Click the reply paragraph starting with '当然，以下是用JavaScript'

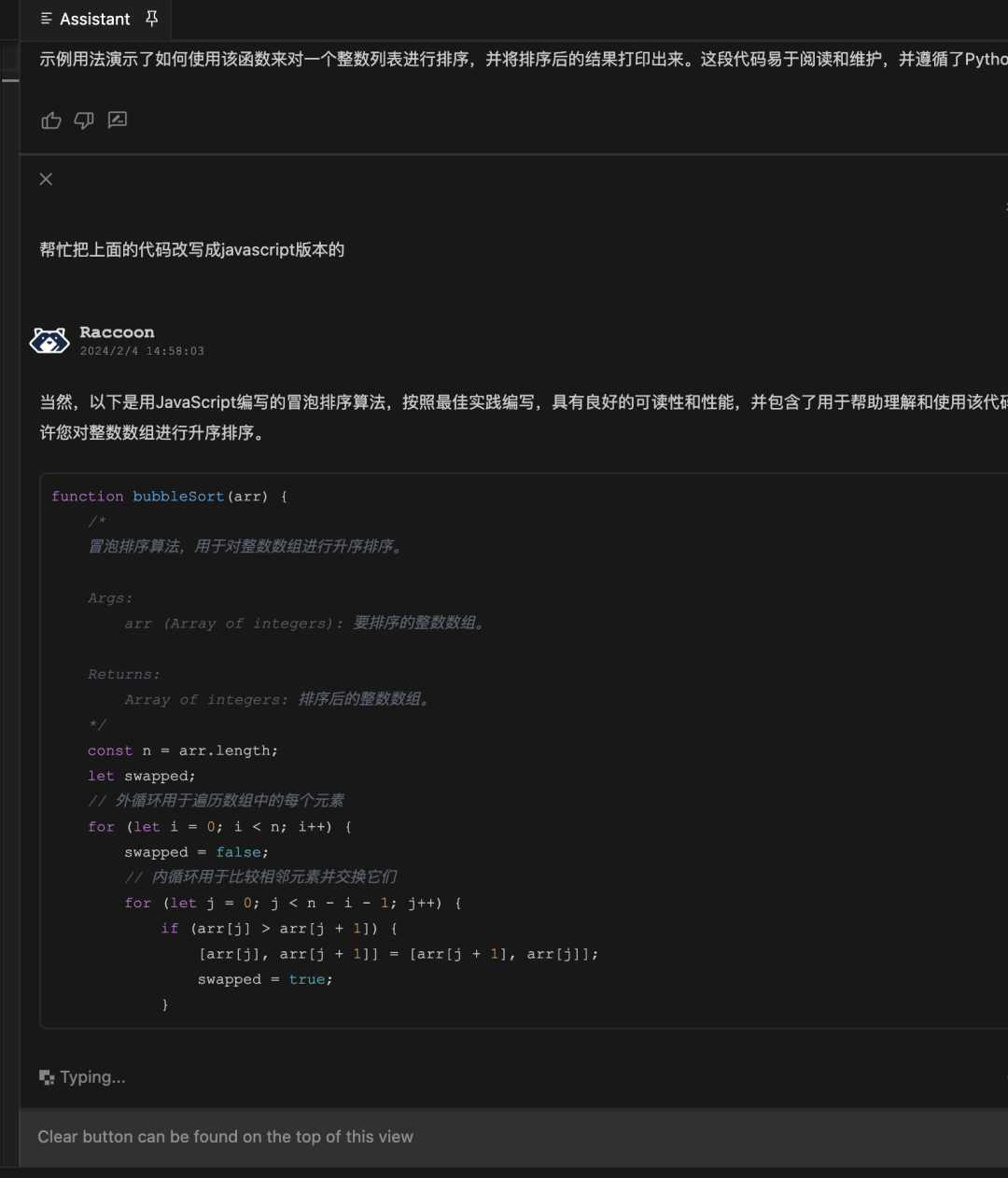[x=524, y=417]
